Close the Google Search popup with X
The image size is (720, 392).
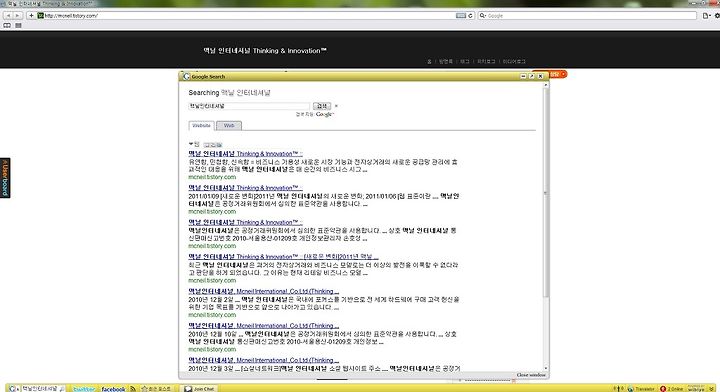click(540, 76)
